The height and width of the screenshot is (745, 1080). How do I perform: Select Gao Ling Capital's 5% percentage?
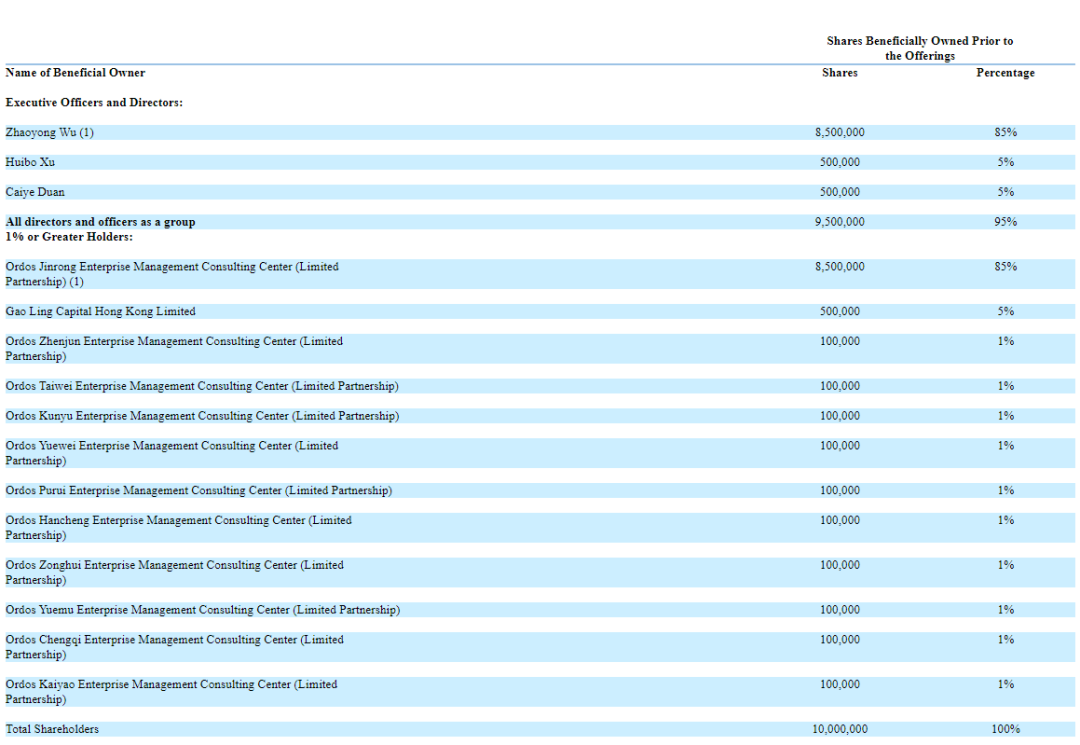coord(1006,311)
